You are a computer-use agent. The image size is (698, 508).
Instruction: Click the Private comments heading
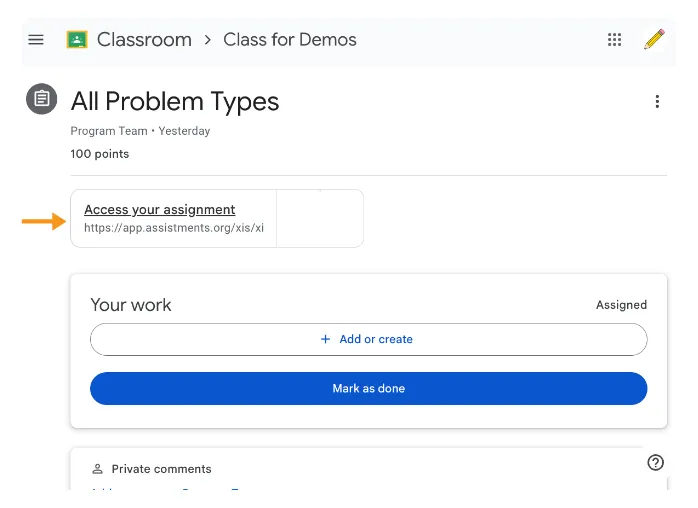coord(162,469)
